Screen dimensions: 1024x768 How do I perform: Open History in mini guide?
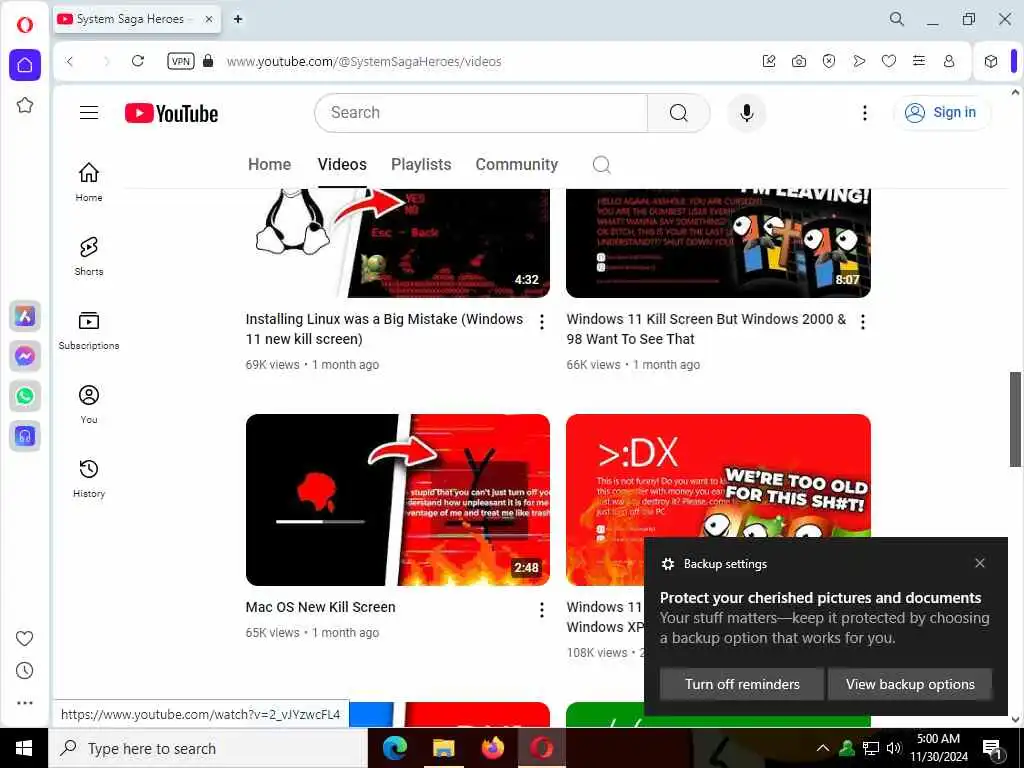[89, 479]
